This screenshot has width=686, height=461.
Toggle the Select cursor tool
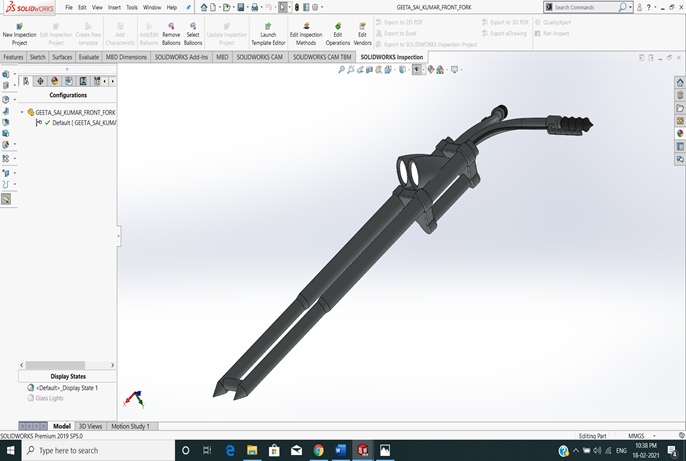283,7
